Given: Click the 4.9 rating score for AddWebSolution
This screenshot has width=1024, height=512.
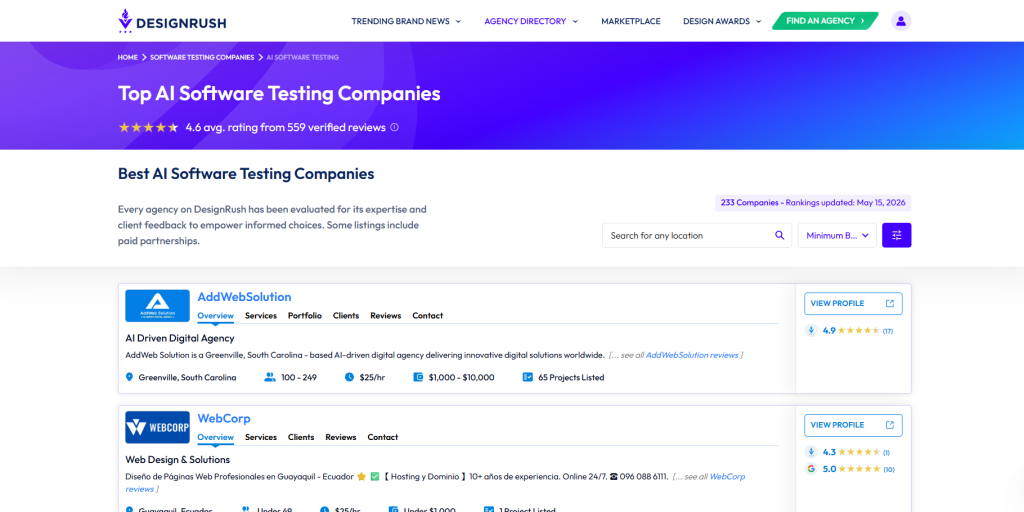Looking at the screenshot, I should coord(829,330).
